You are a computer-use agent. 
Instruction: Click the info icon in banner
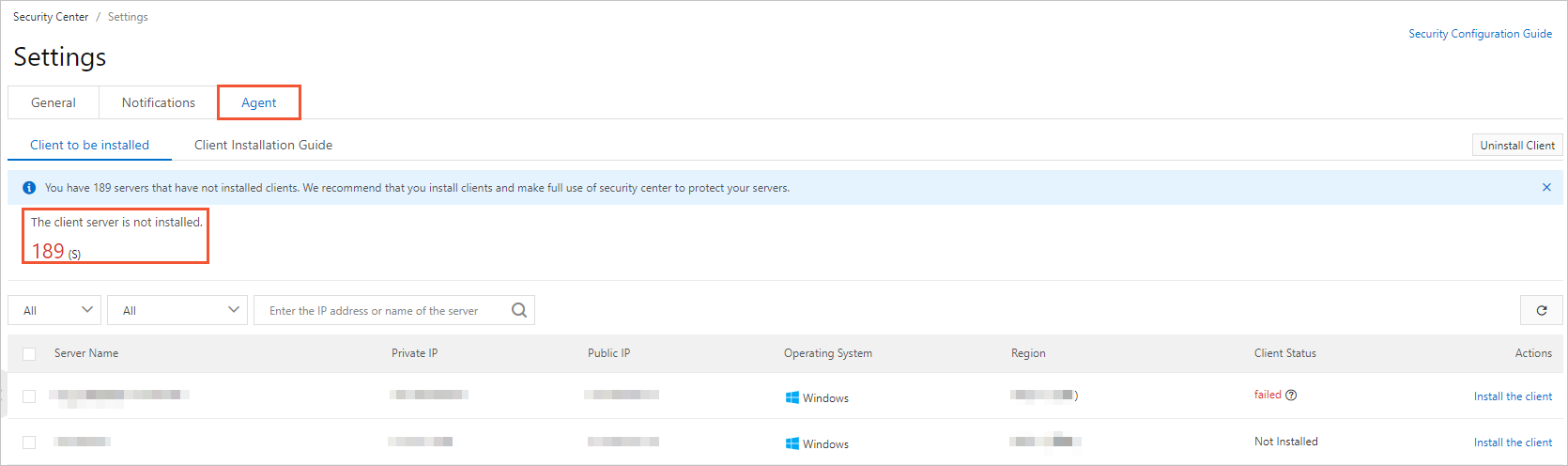click(29, 188)
